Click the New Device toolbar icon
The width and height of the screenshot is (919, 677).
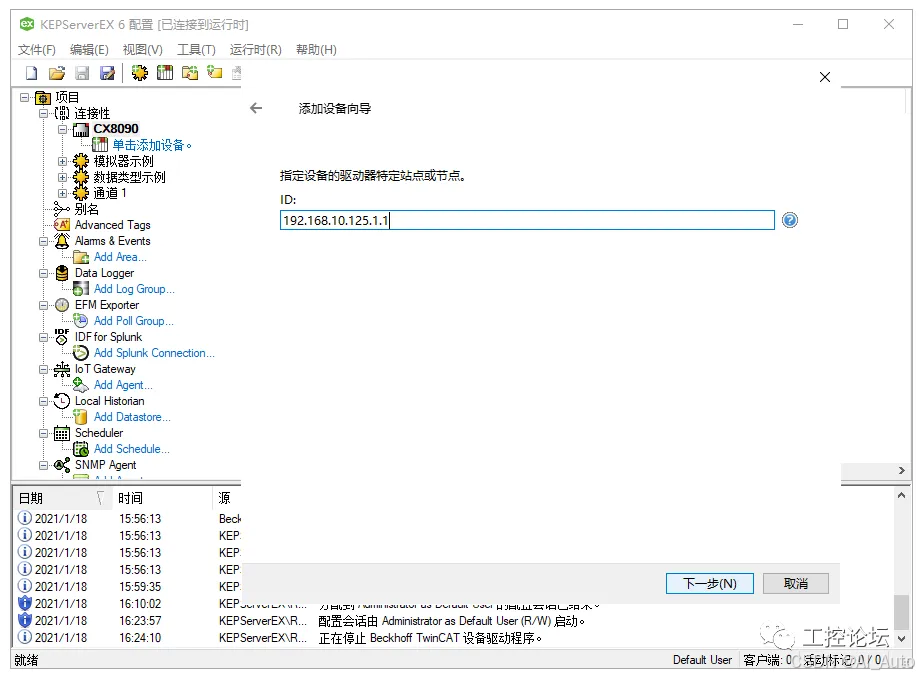point(165,73)
